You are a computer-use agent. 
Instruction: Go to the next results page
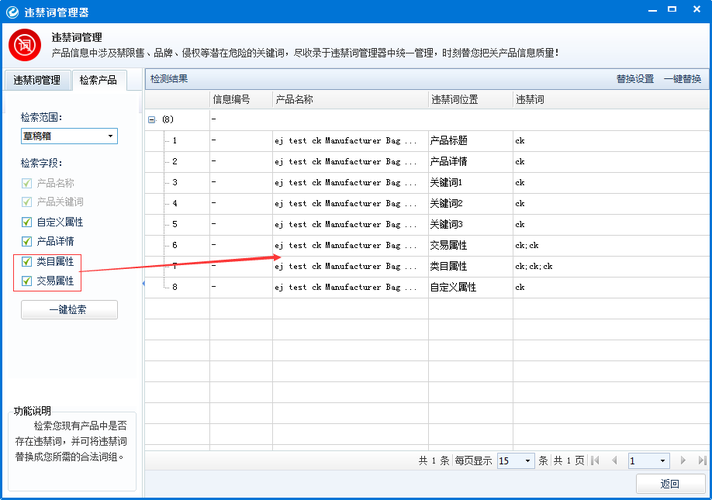pyautogui.click(x=683, y=460)
